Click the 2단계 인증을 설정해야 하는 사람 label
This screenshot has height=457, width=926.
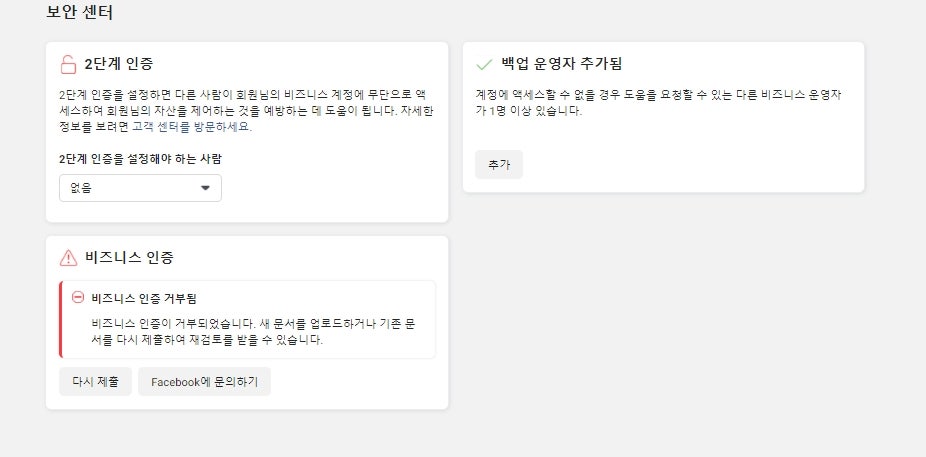coord(141,158)
